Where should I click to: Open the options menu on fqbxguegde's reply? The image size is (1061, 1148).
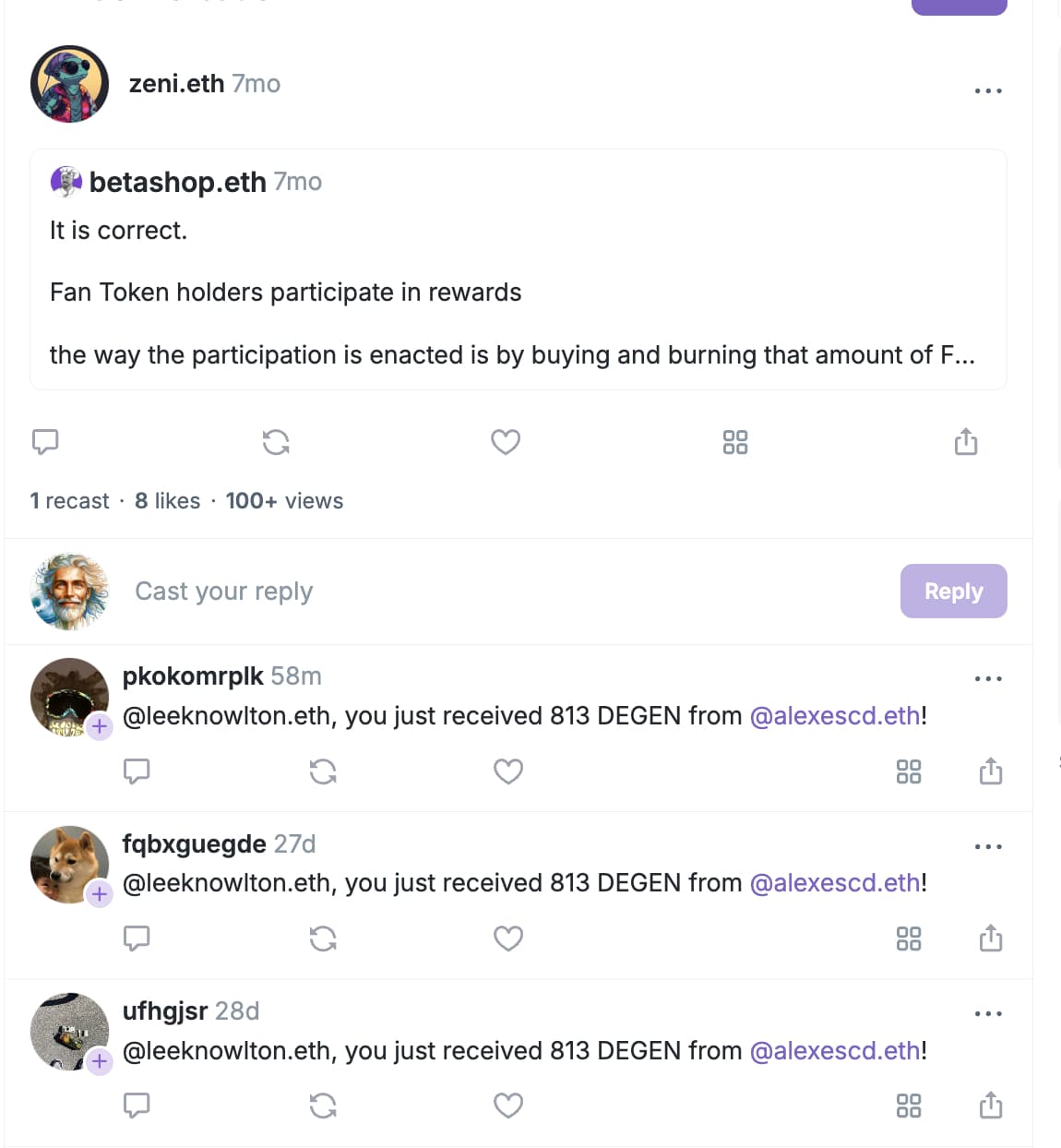point(988,846)
